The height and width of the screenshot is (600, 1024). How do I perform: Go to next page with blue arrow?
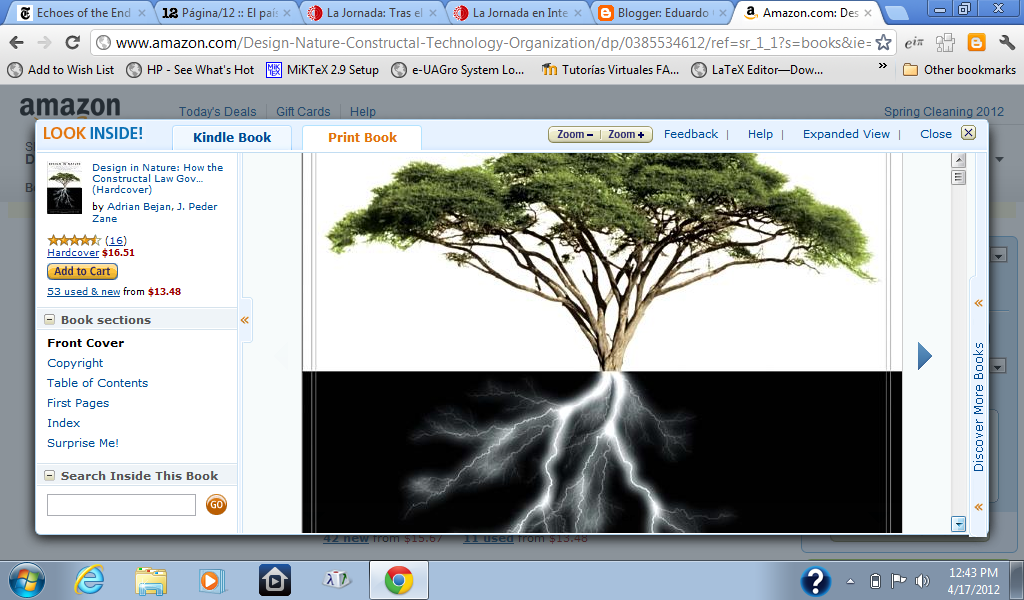[x=924, y=356]
